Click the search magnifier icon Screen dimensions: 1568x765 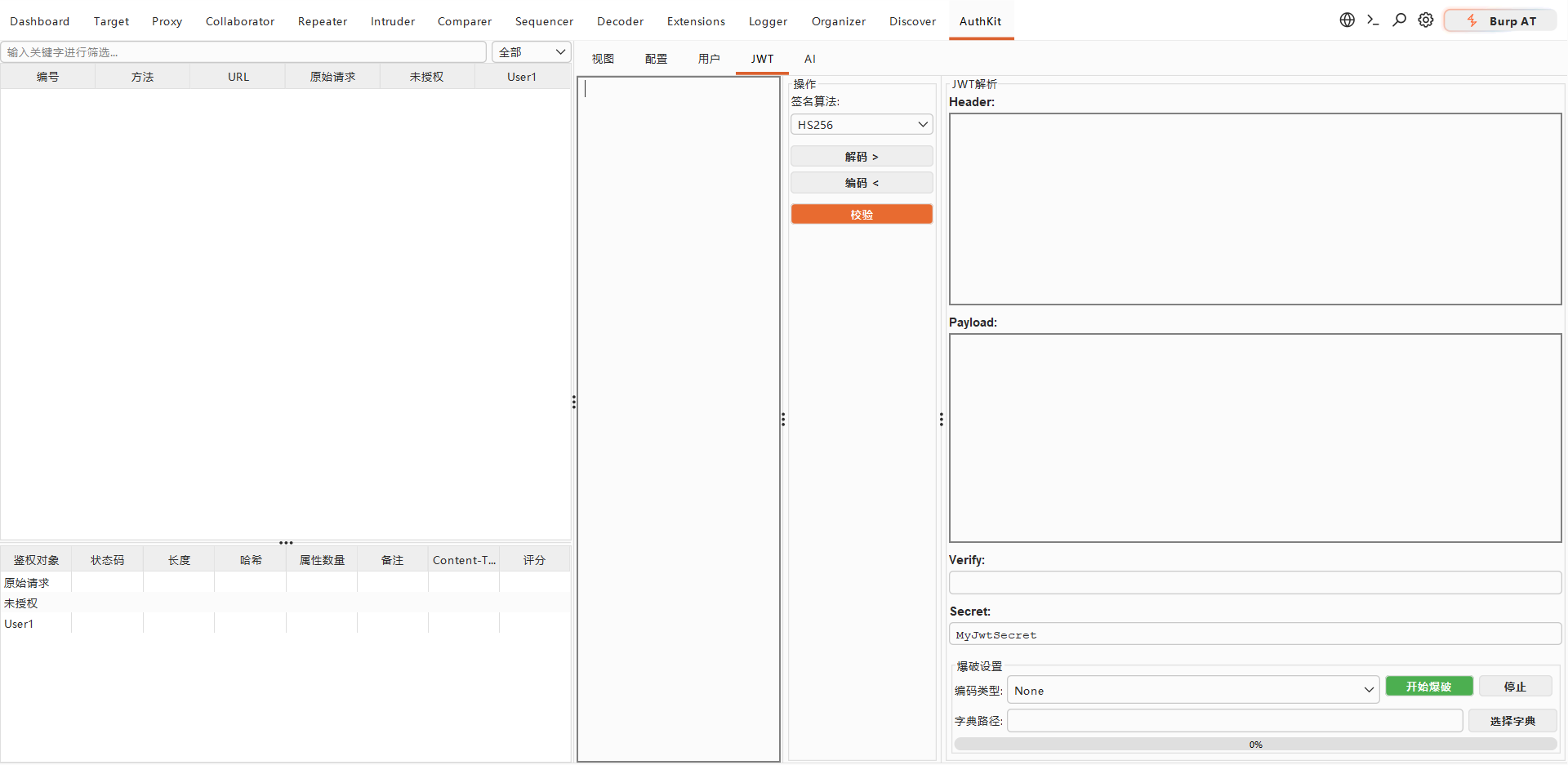click(x=1399, y=20)
